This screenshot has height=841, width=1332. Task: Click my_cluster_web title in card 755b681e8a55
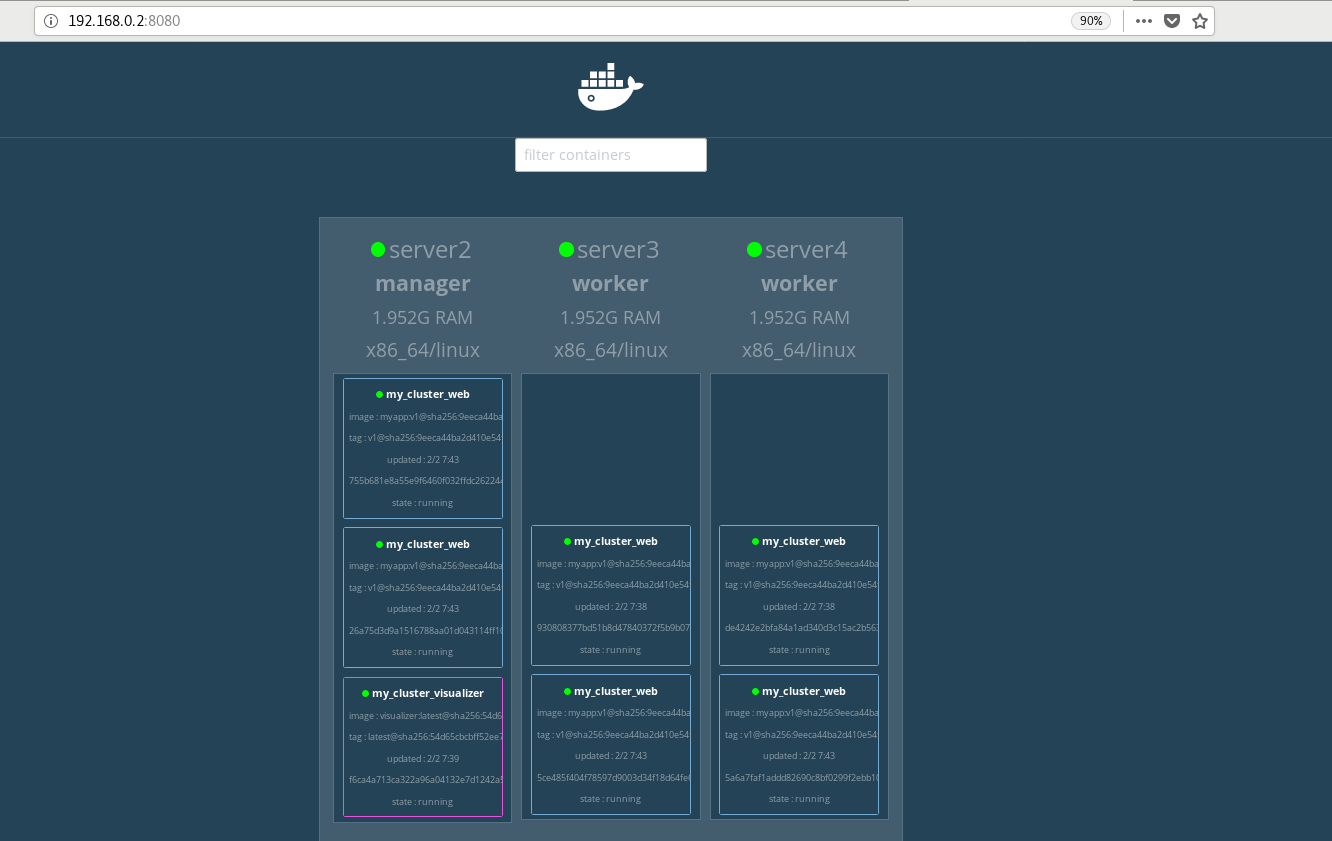(428, 394)
